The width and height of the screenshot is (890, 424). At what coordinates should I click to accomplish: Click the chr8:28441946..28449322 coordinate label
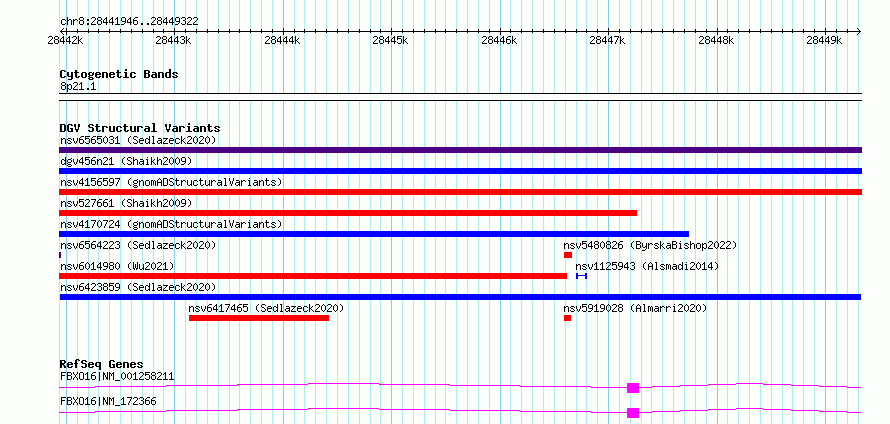tap(129, 22)
